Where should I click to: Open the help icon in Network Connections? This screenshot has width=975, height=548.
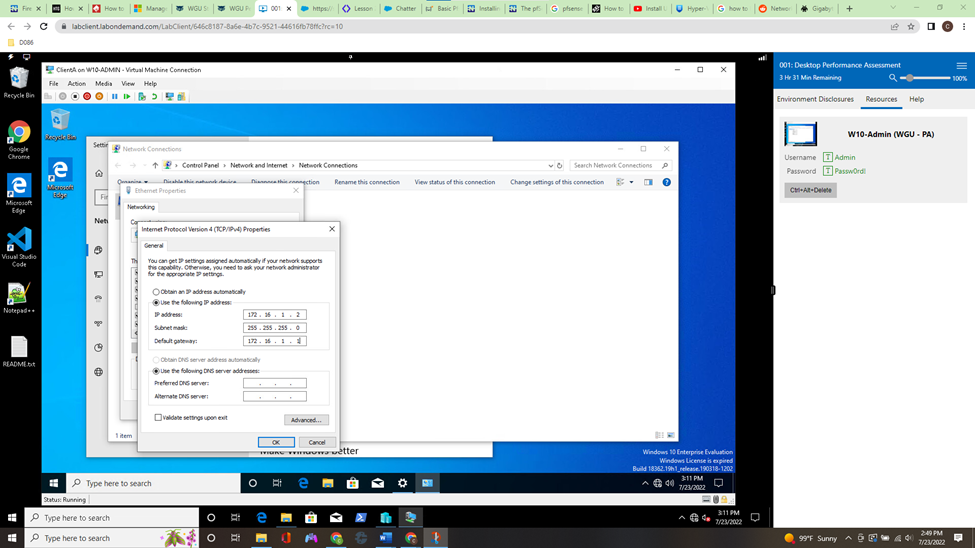[x=667, y=182]
